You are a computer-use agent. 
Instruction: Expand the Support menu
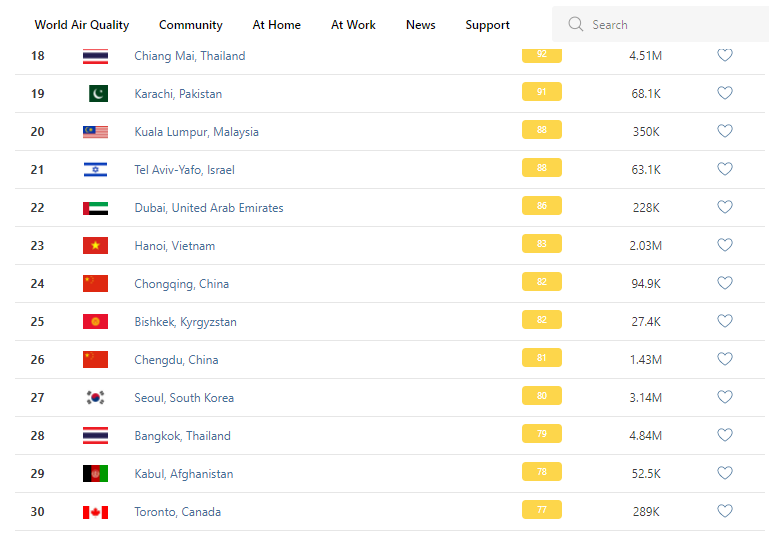(x=487, y=25)
